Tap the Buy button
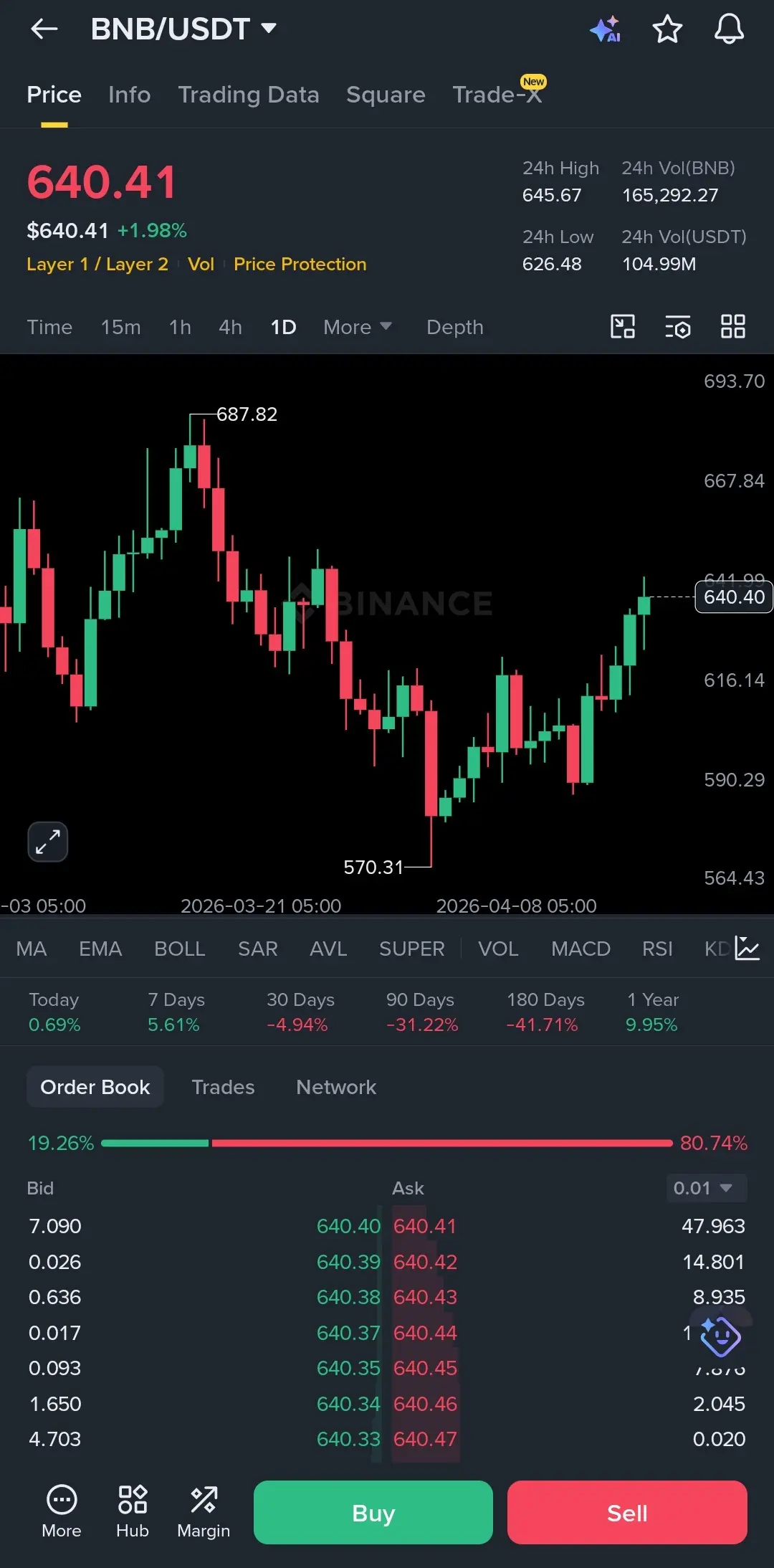 (373, 1512)
